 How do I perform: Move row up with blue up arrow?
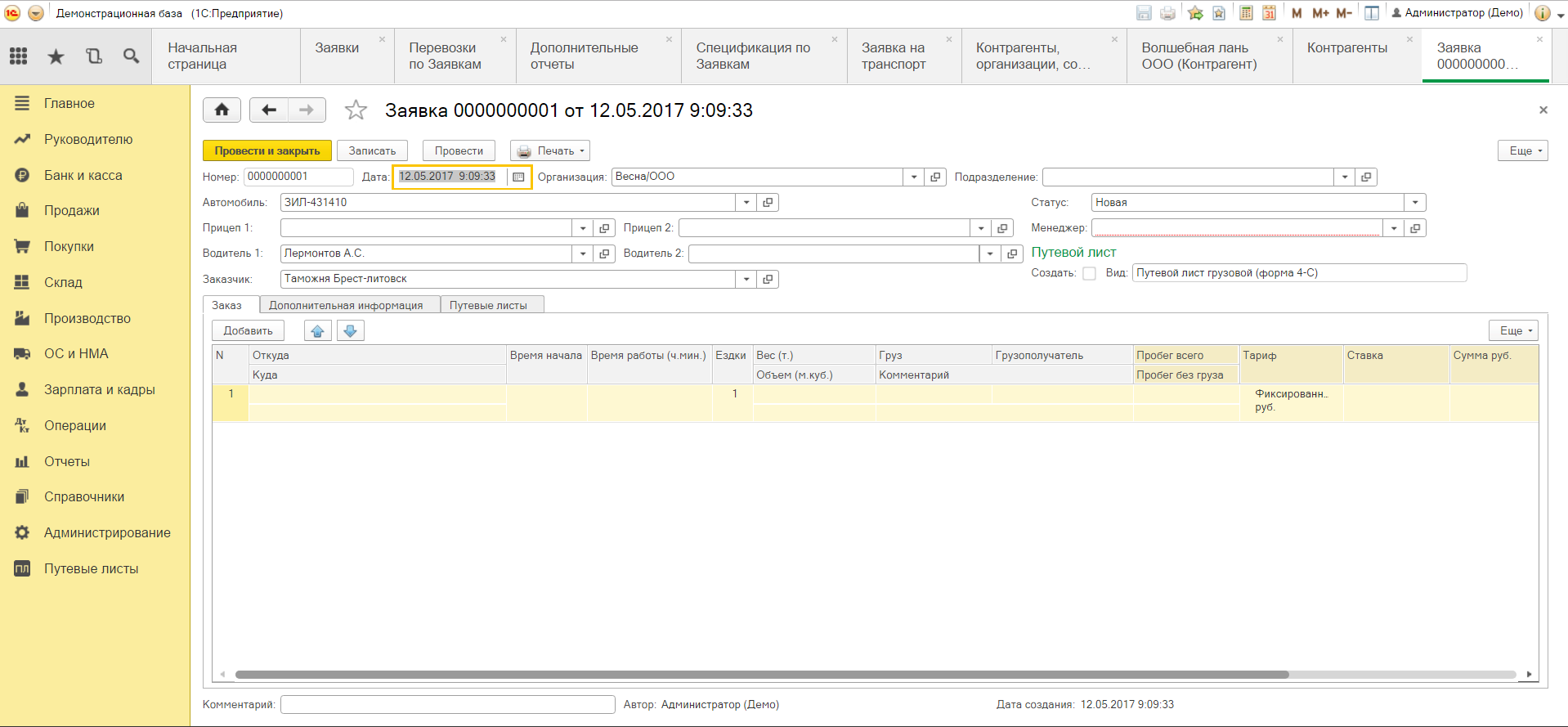tap(318, 330)
